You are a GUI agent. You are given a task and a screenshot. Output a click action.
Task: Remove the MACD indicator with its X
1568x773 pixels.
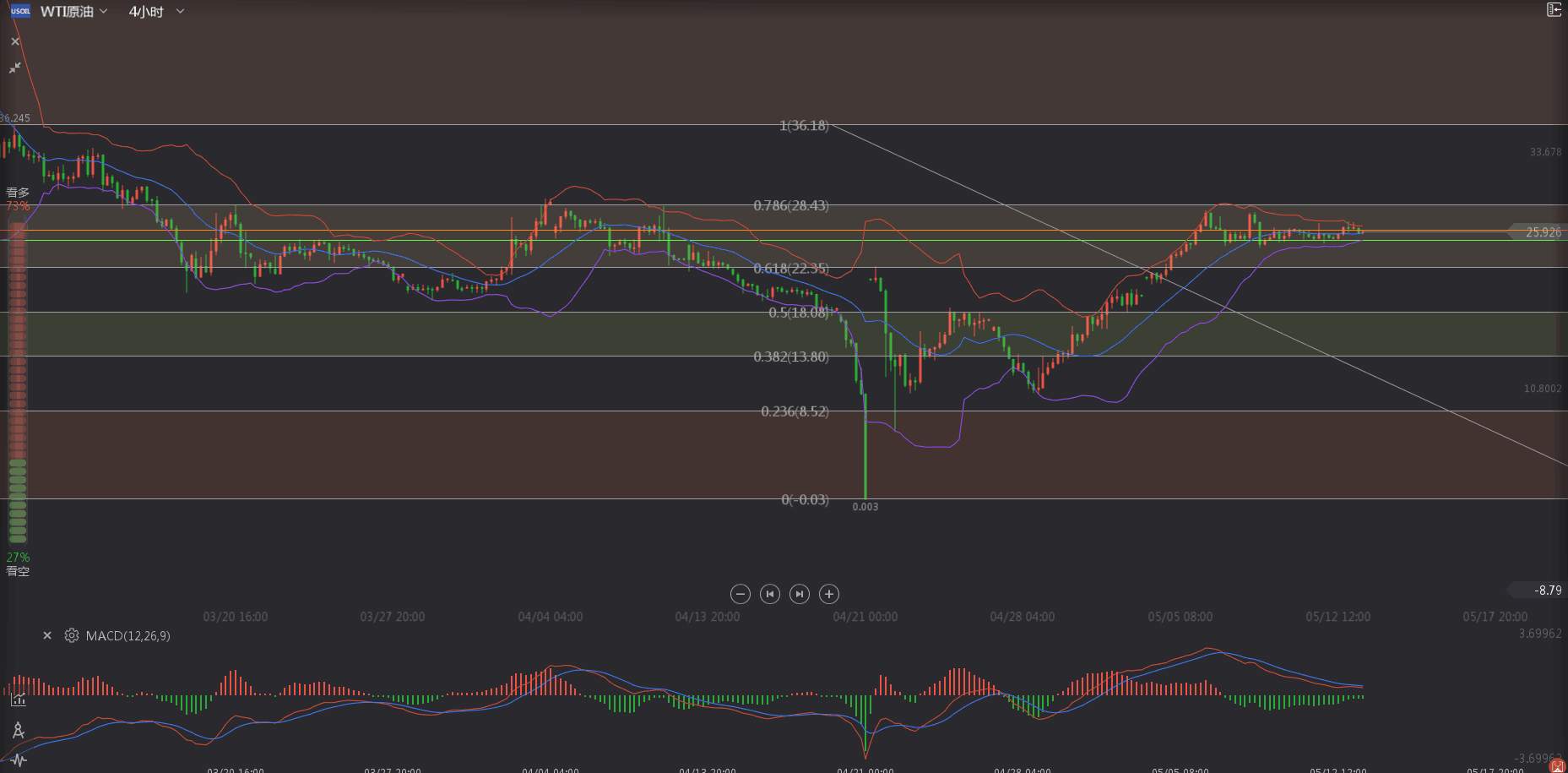[47, 635]
